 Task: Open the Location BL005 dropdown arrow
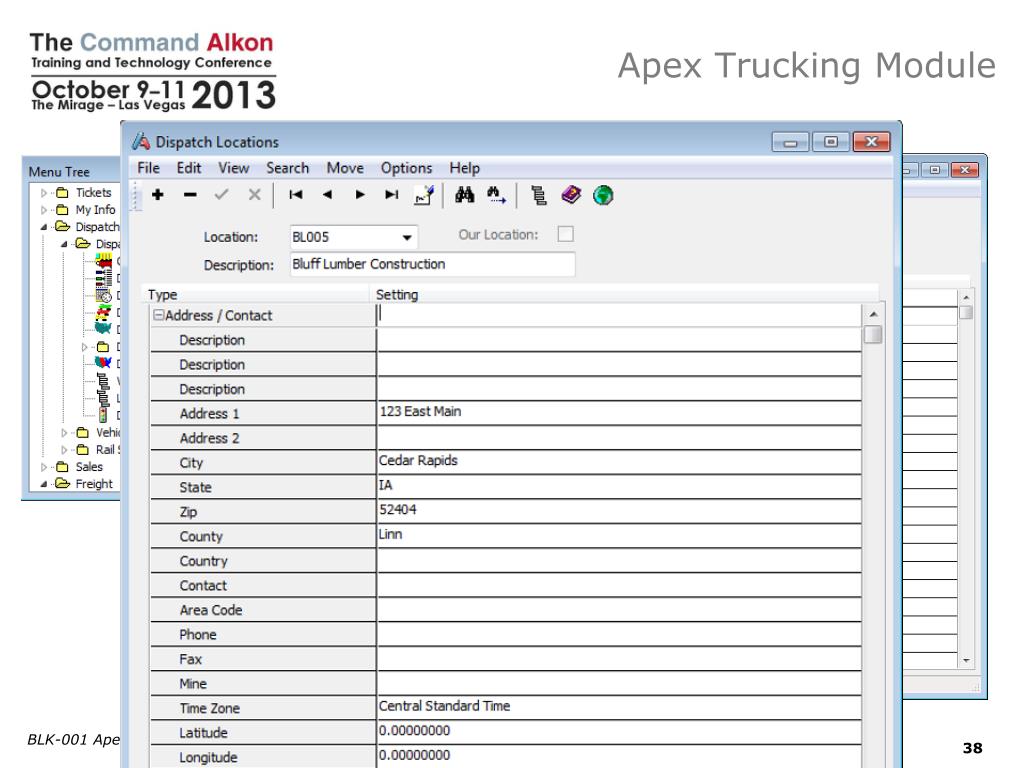[x=407, y=237]
